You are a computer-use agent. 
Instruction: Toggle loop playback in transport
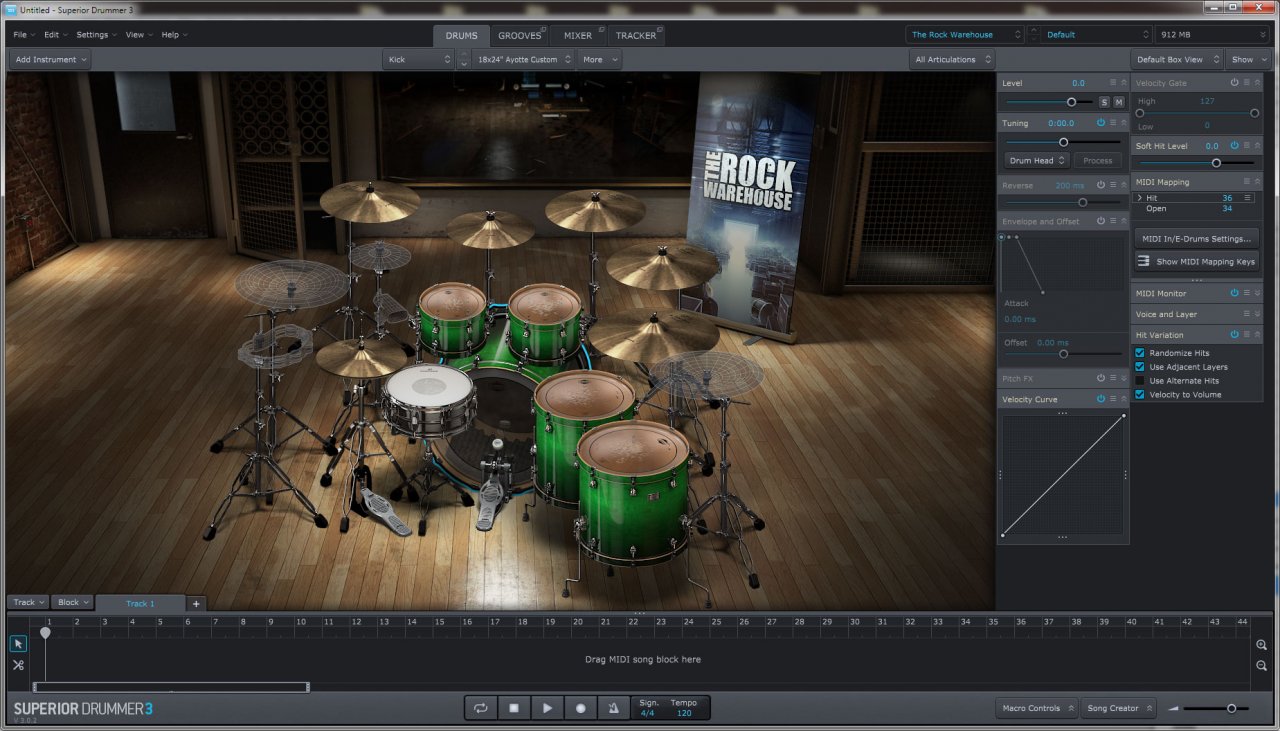481,708
